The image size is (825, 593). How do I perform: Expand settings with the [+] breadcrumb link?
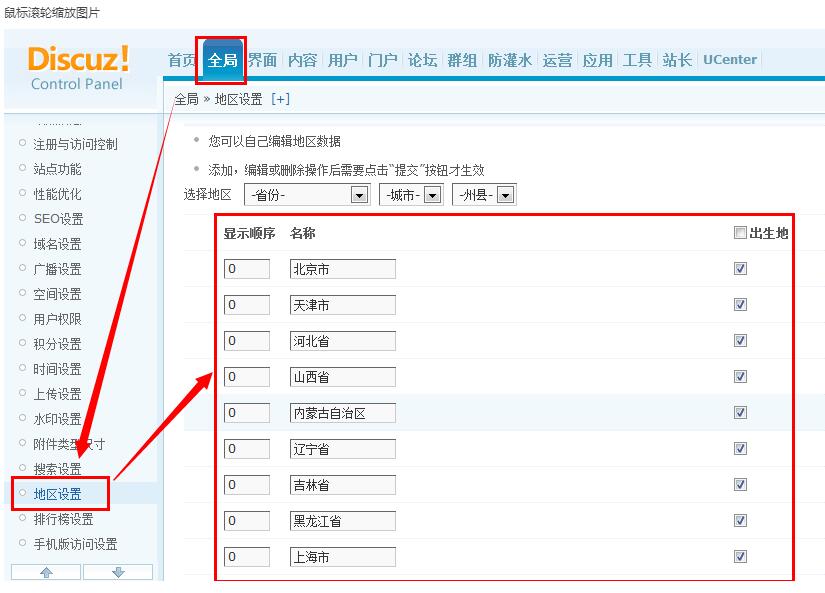point(277,99)
